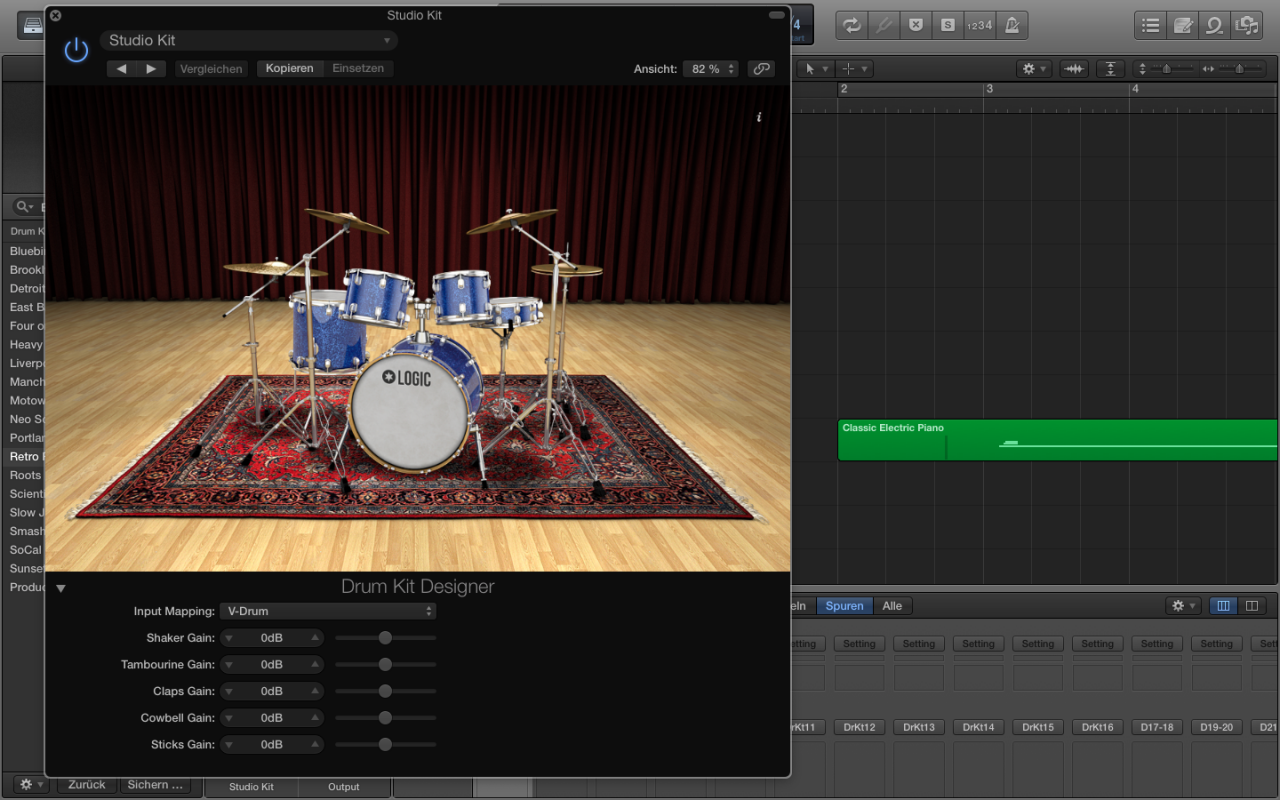Toggle the plugin link chain icon
Screen dimensions: 1280x800
point(762,69)
